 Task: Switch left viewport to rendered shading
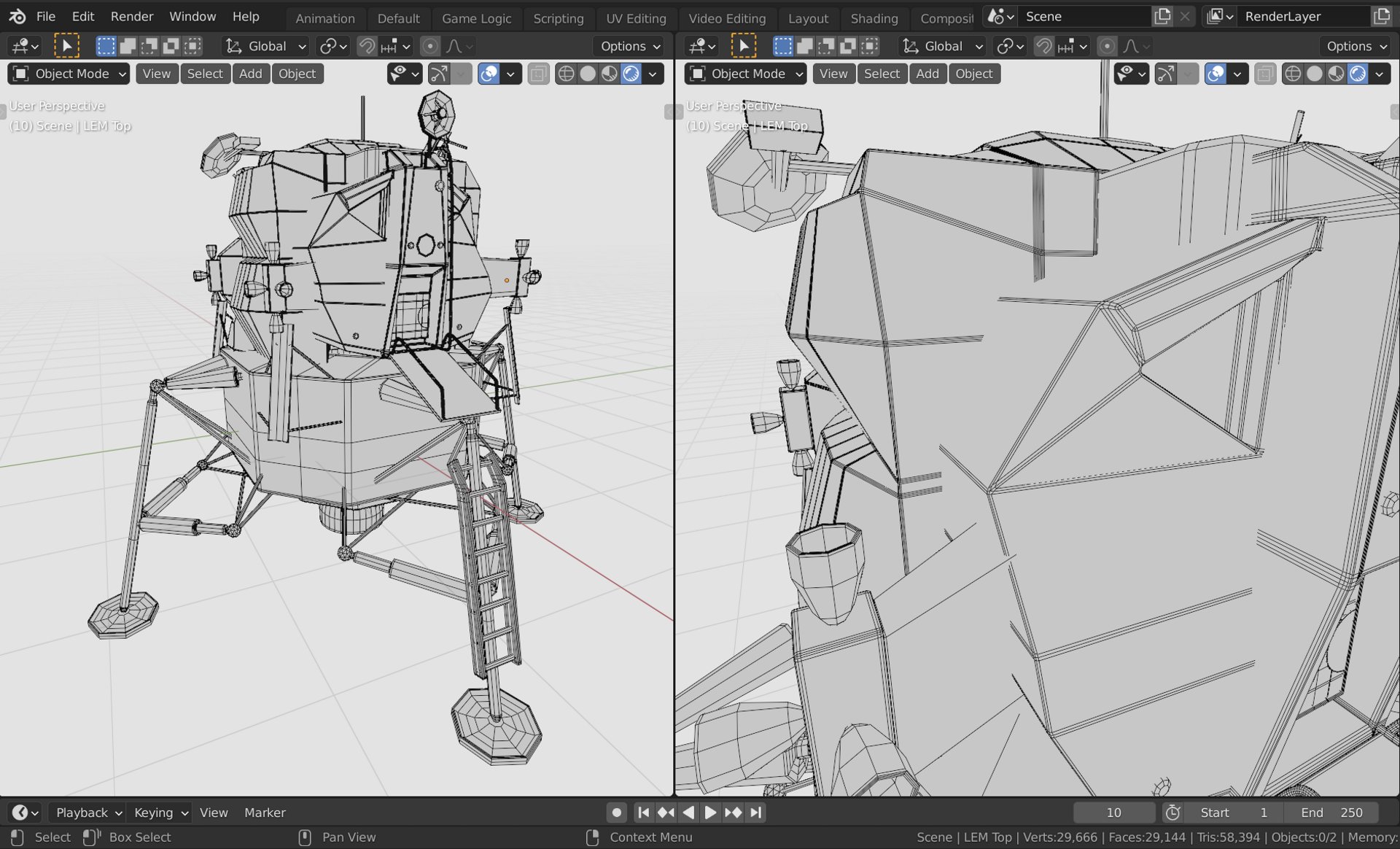tap(631, 74)
